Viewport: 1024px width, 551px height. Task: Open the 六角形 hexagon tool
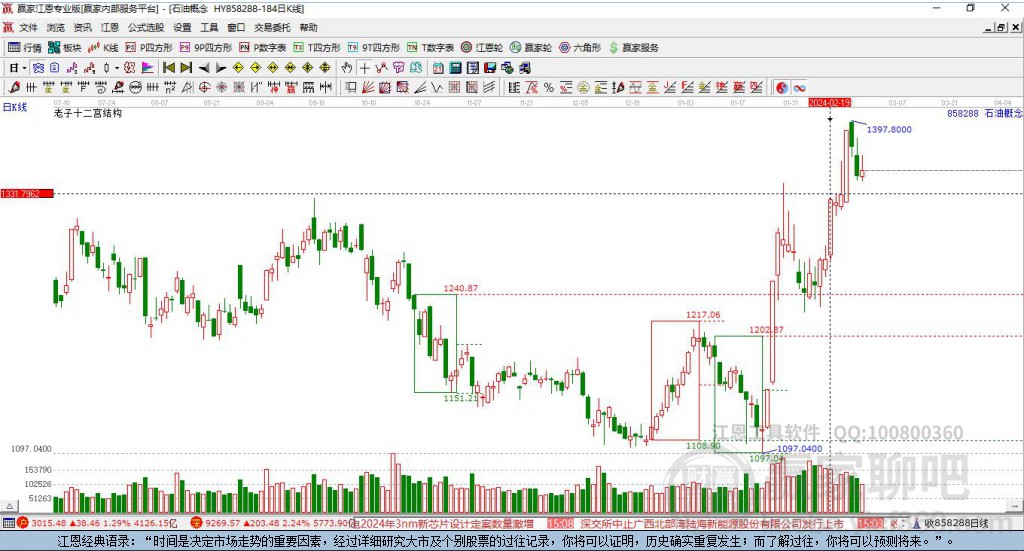tap(580, 48)
